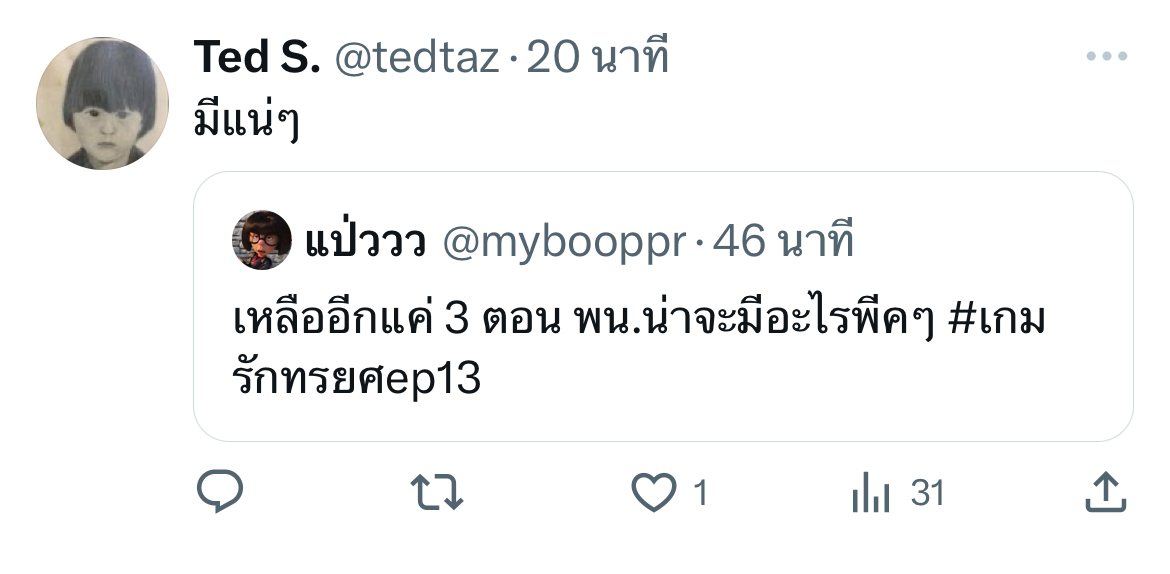
Task: Open view analytics bar chart icon
Action: pyautogui.click(x=871, y=493)
